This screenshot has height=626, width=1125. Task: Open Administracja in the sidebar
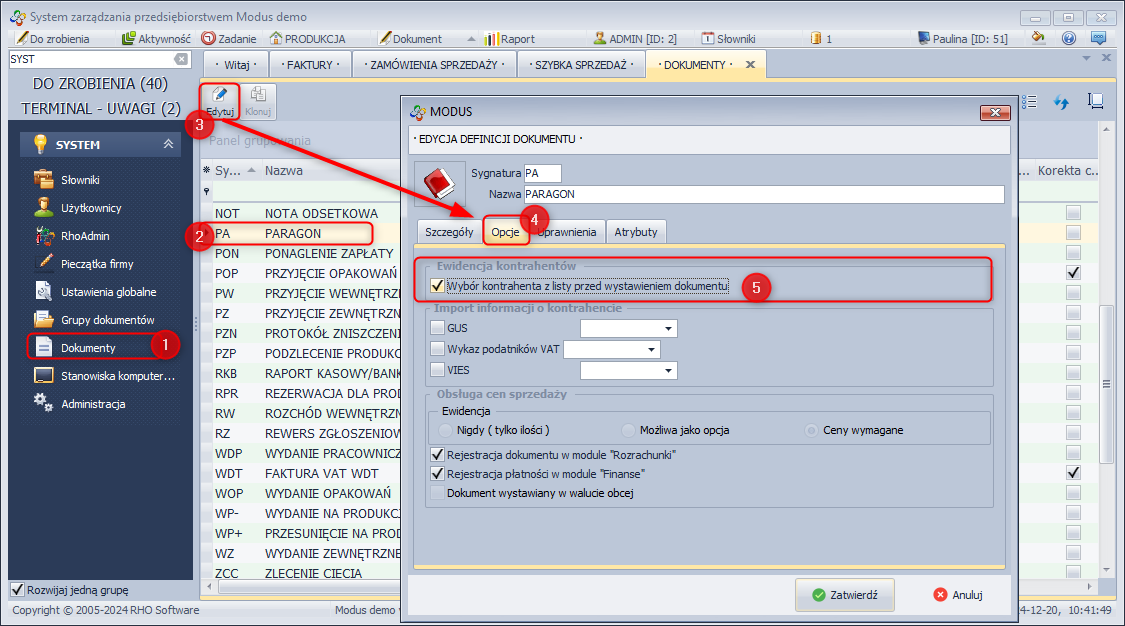tap(93, 404)
